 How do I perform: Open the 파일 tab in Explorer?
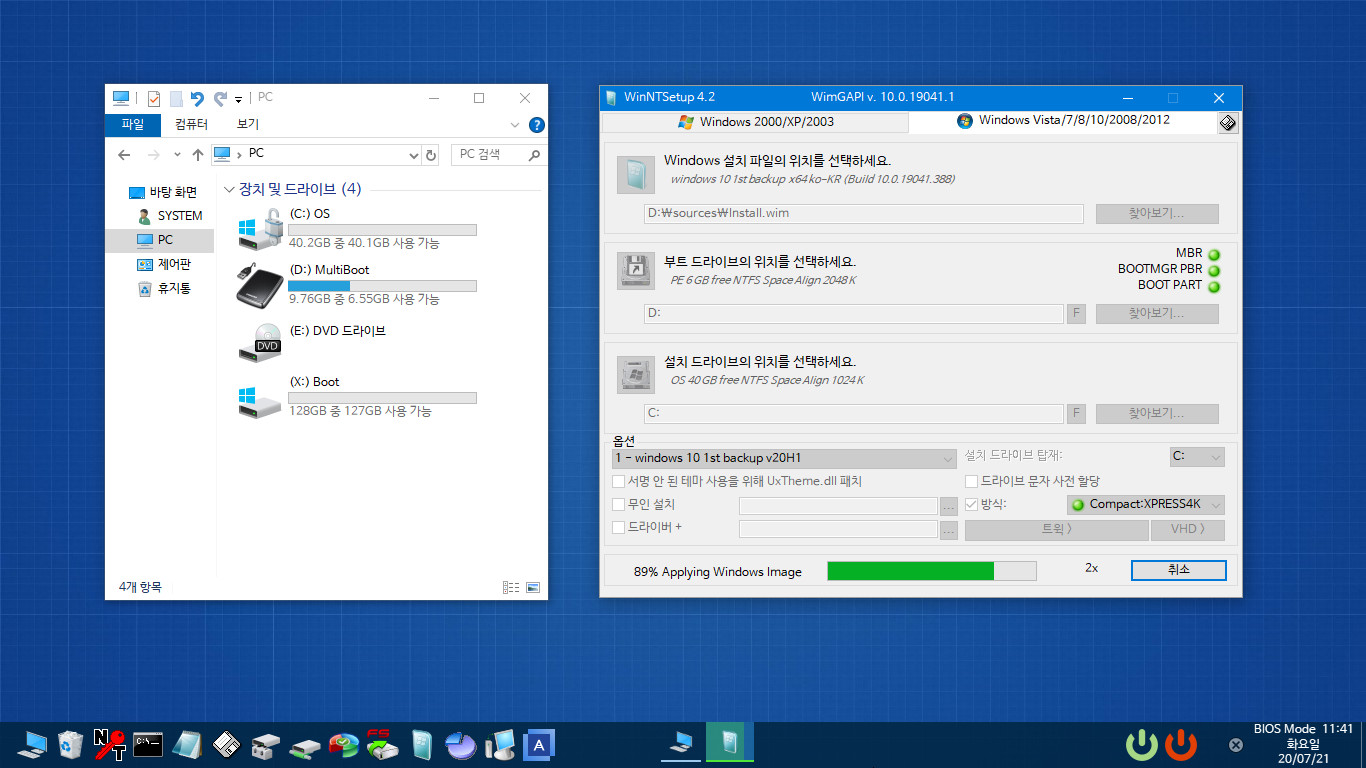tap(133, 125)
